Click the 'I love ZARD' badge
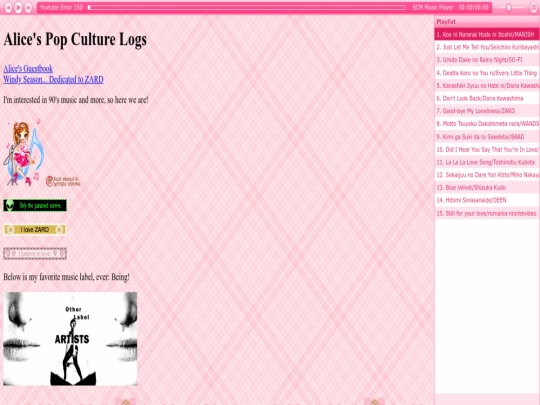540x405 pixels. pyautogui.click(x=35, y=230)
